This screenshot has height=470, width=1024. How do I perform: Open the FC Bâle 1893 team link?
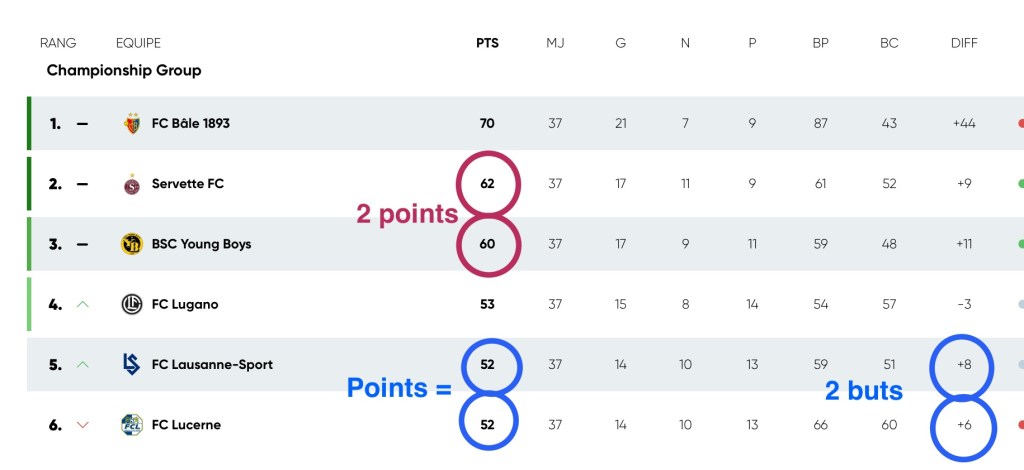(191, 124)
